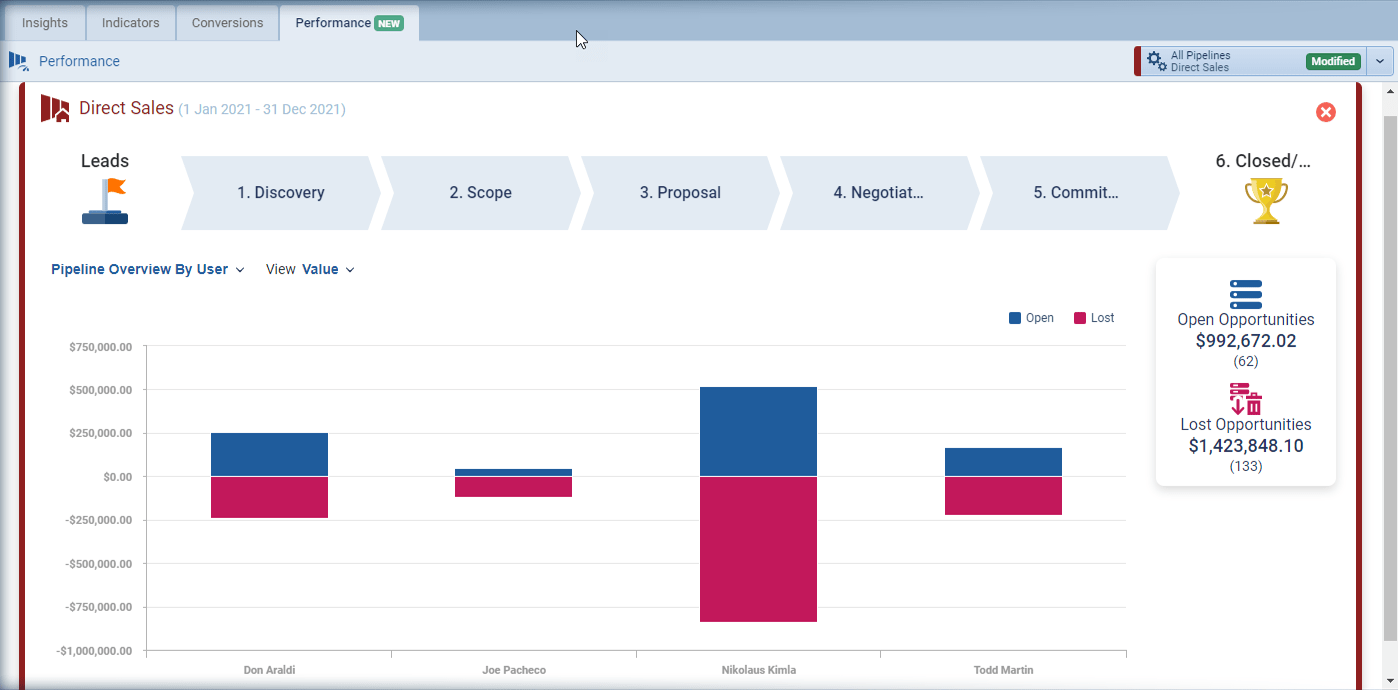Click the blue Open legend color swatch
Screen dimensions: 1398x690
pyautogui.click(x=1013, y=317)
